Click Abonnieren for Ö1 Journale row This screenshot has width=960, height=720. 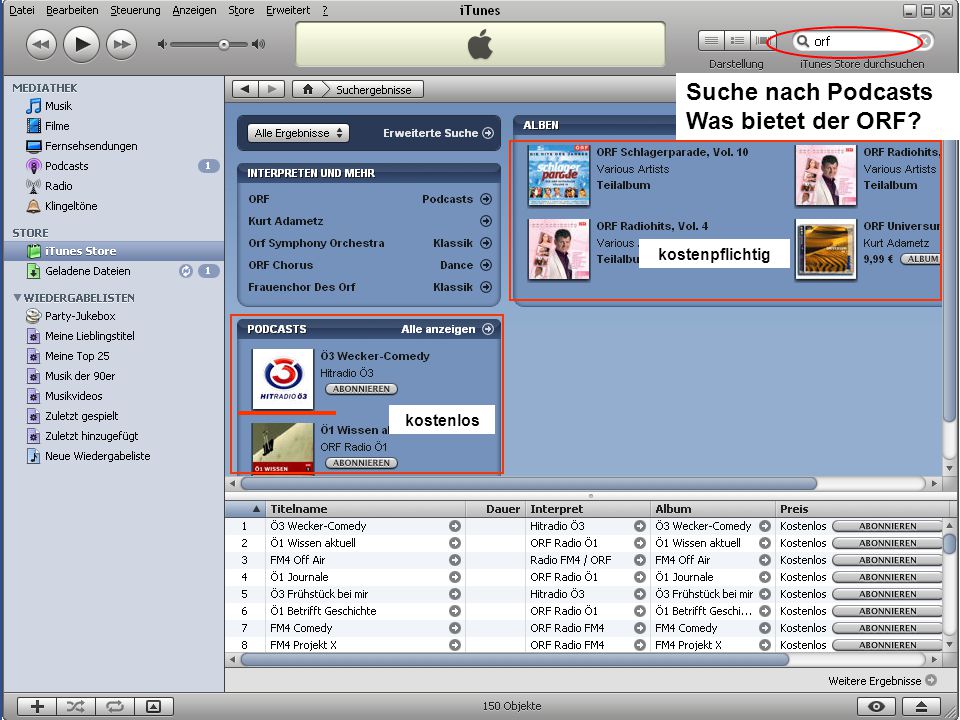click(x=887, y=577)
